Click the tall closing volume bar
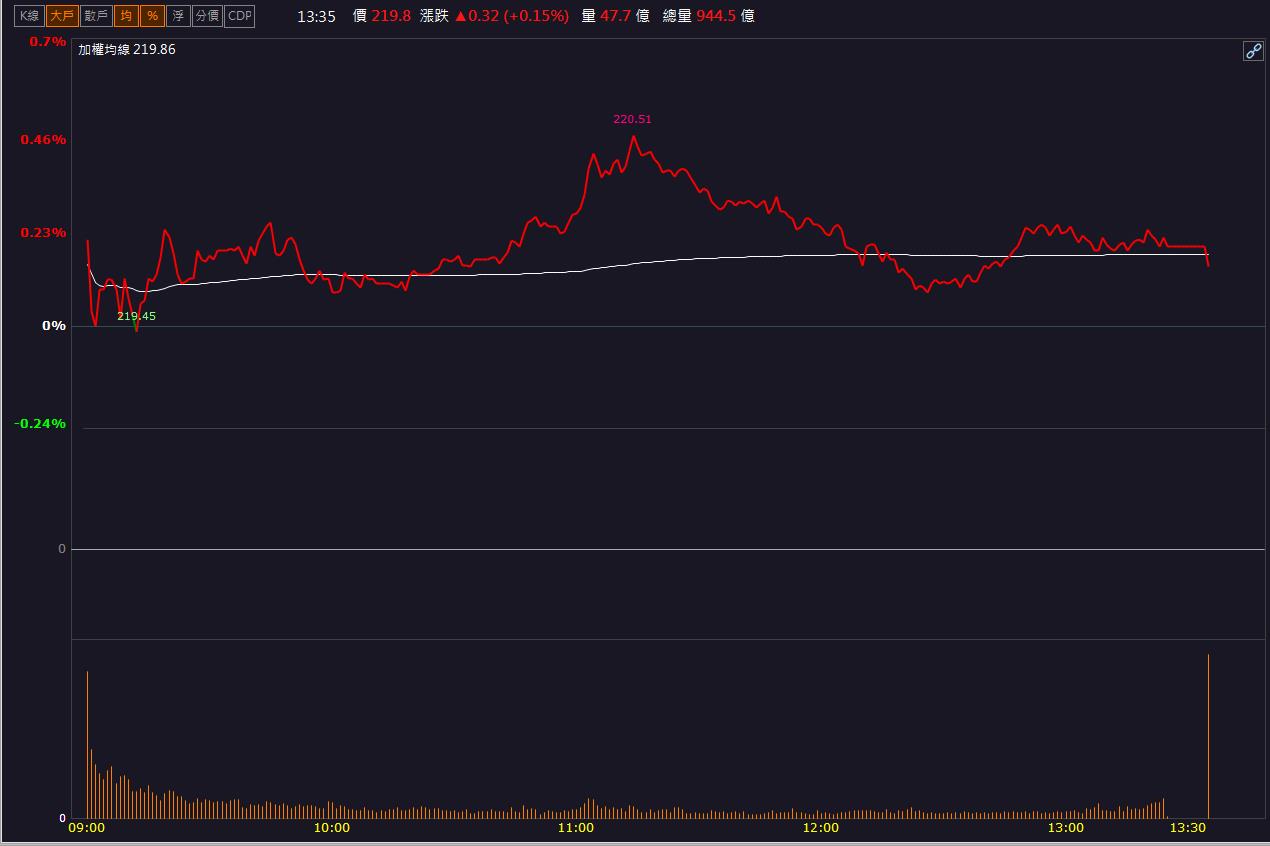 click(1208, 735)
